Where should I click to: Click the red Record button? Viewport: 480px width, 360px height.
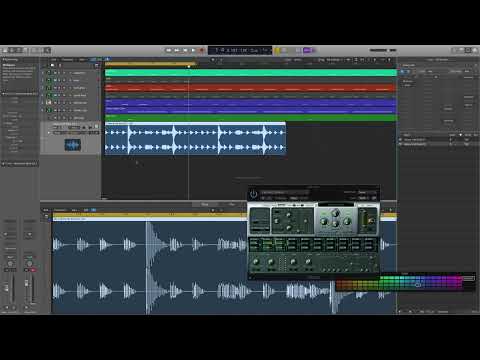pyautogui.click(x=201, y=50)
